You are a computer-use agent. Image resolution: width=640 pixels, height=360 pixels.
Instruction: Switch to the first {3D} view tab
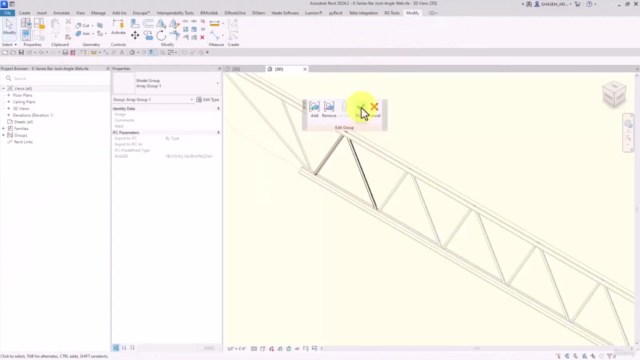pyautogui.click(x=235, y=69)
